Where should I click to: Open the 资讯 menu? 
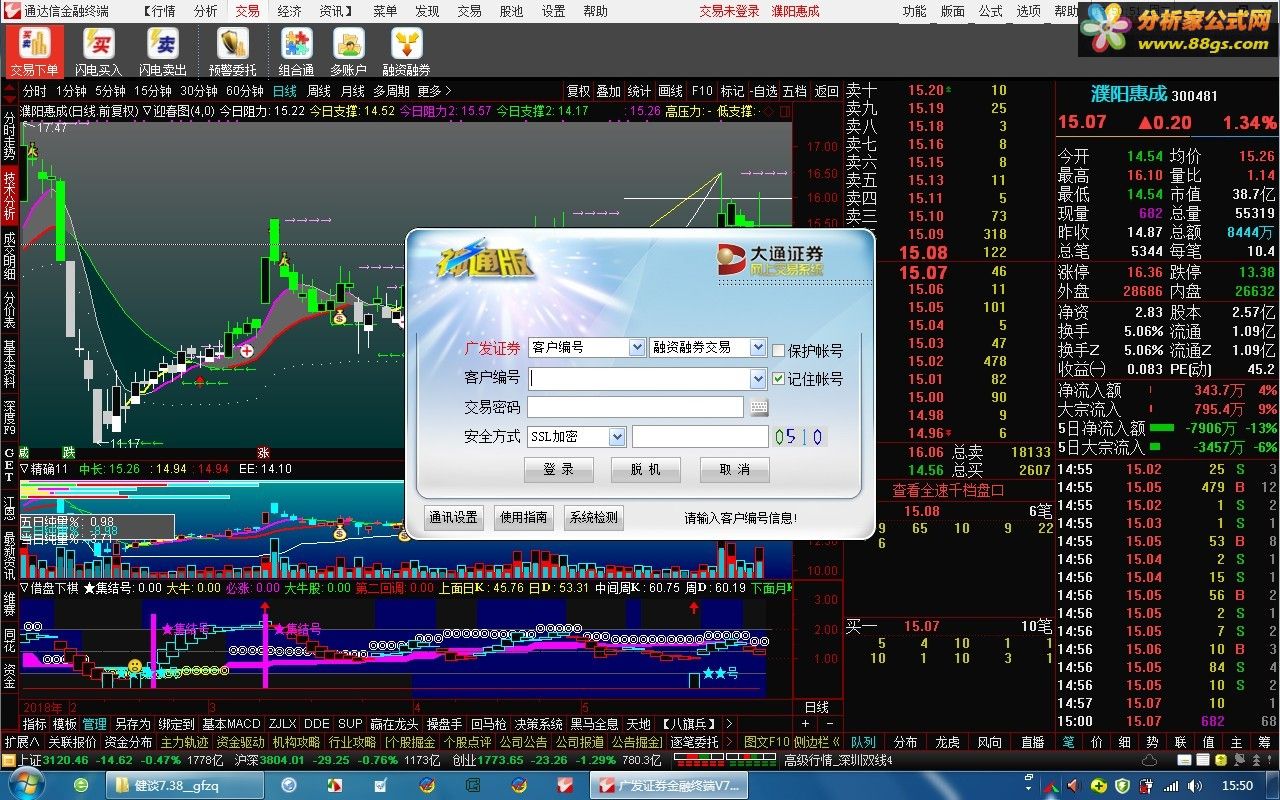tap(335, 11)
